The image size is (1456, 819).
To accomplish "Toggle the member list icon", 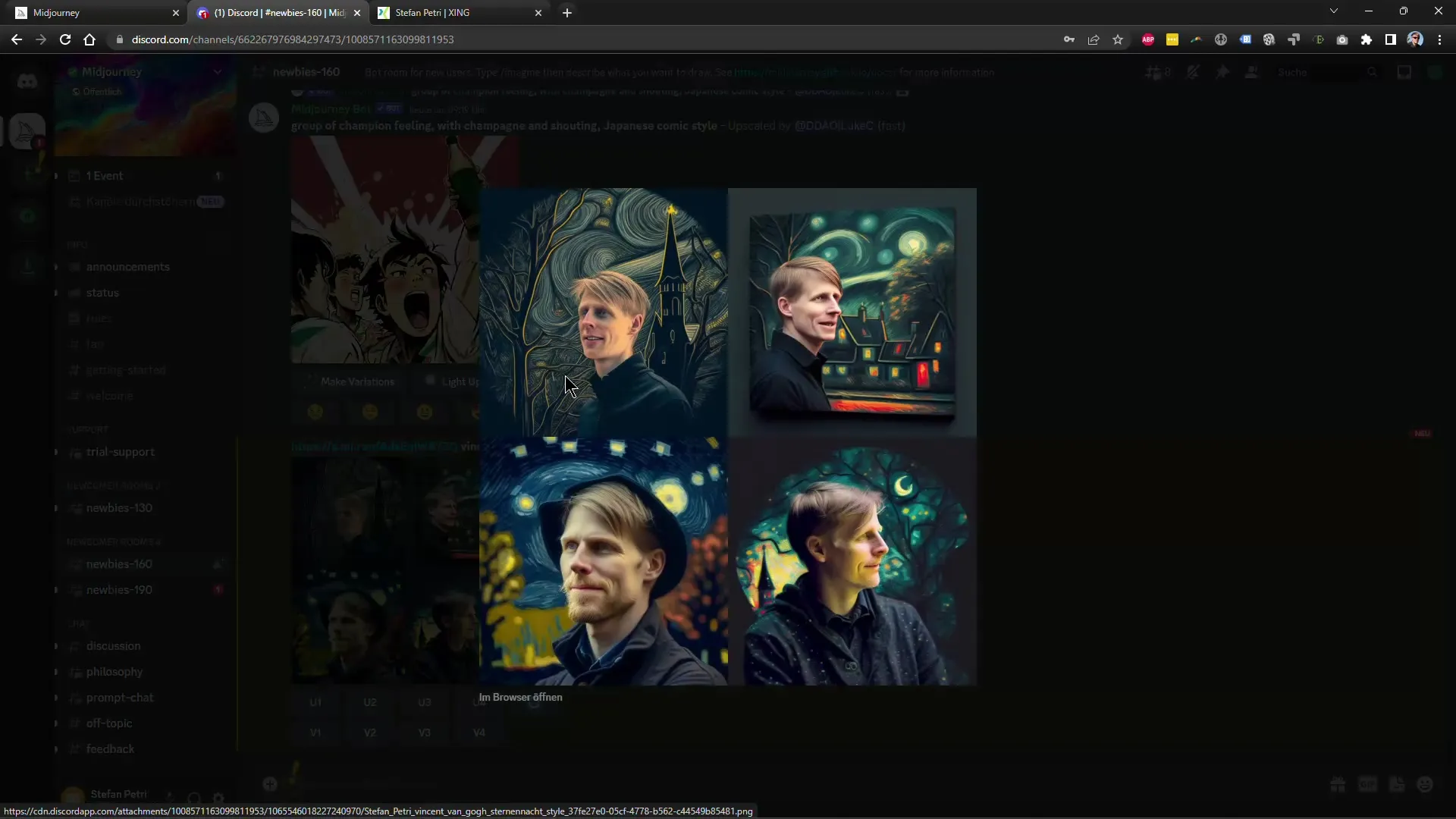I will [x=1252, y=72].
